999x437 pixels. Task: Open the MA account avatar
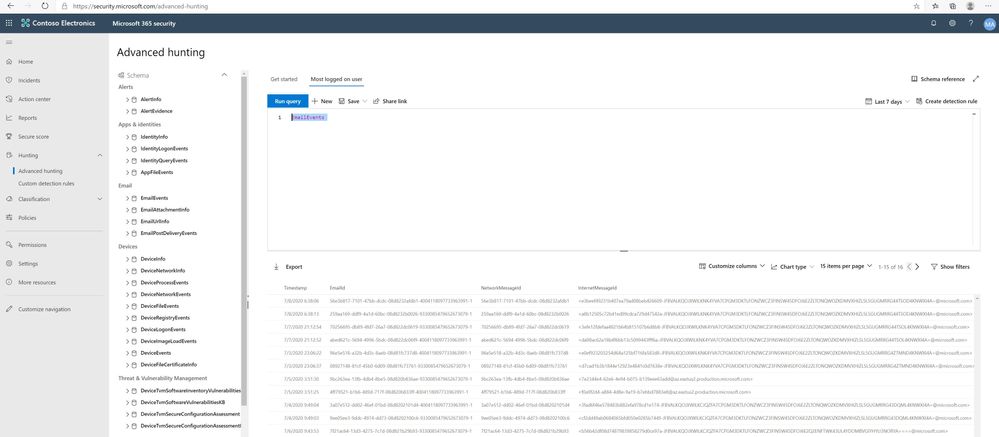[989, 24]
